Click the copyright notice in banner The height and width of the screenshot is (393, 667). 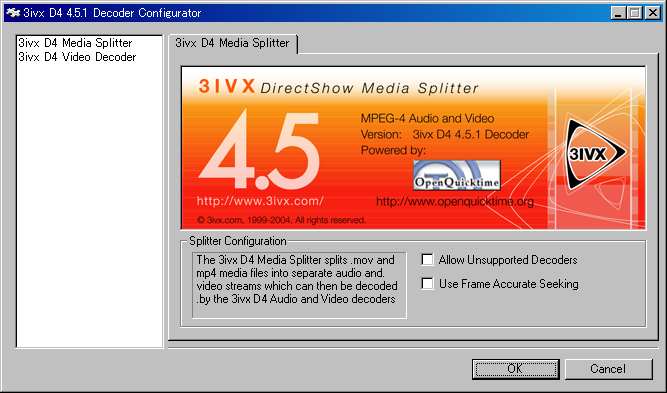(x=281, y=220)
